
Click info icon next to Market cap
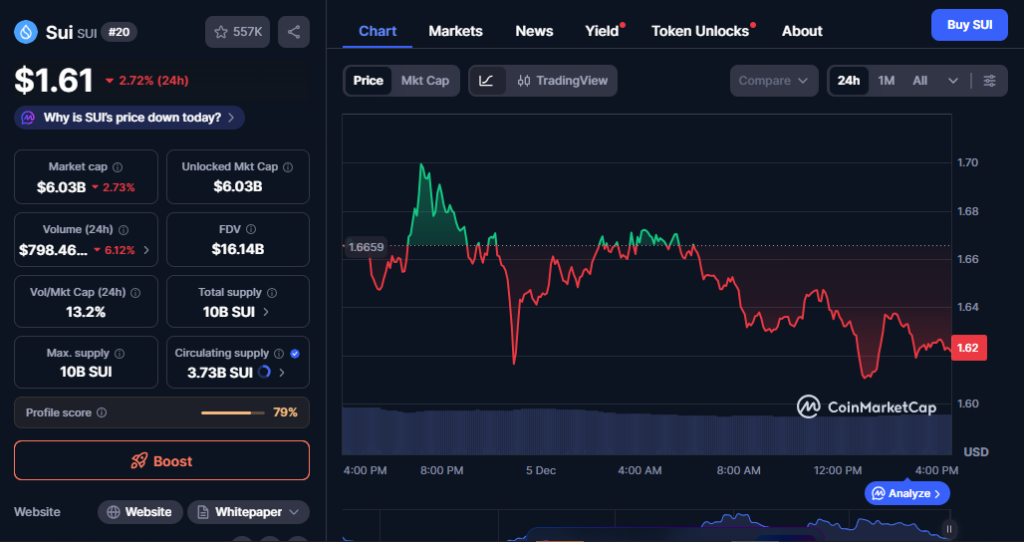point(118,167)
